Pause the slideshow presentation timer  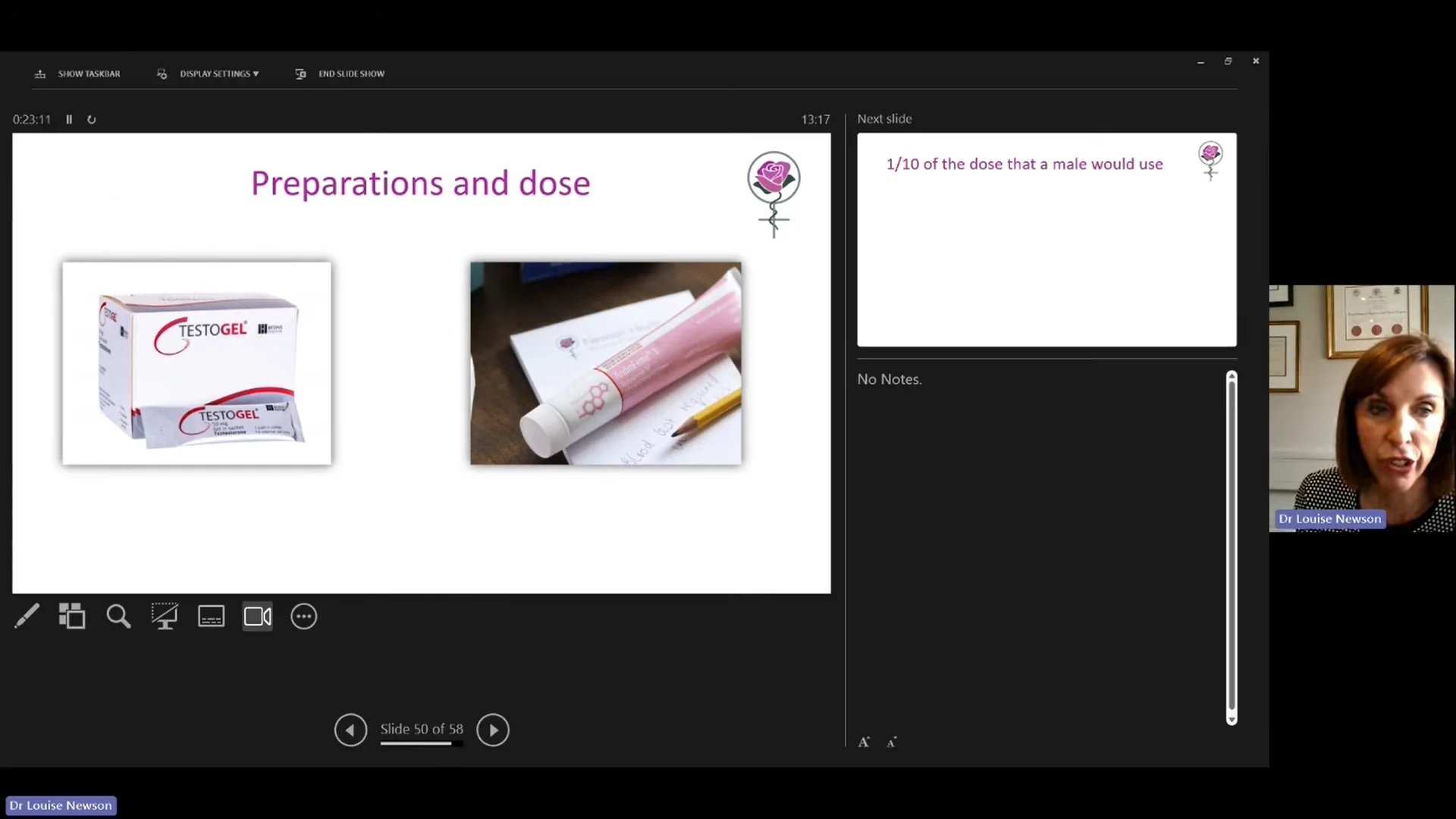pos(69,118)
